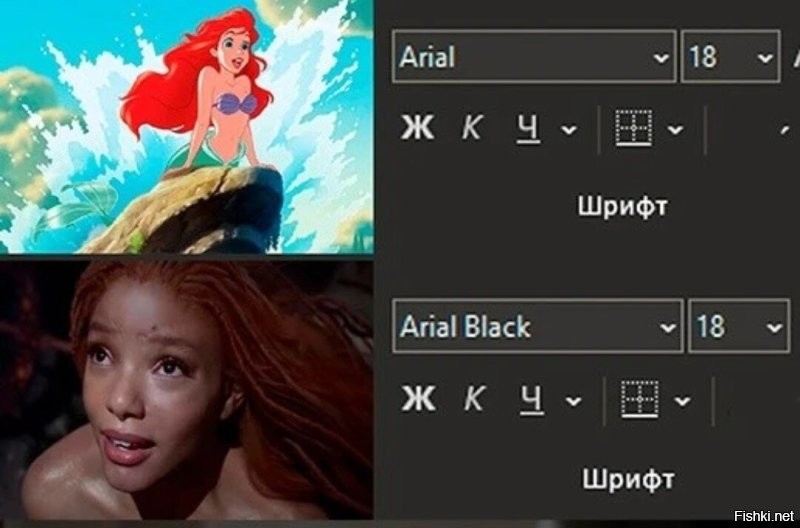Viewport: 800px width, 528px height.
Task: Apply underline Ч in Arial Black panel
Action: tap(532, 399)
